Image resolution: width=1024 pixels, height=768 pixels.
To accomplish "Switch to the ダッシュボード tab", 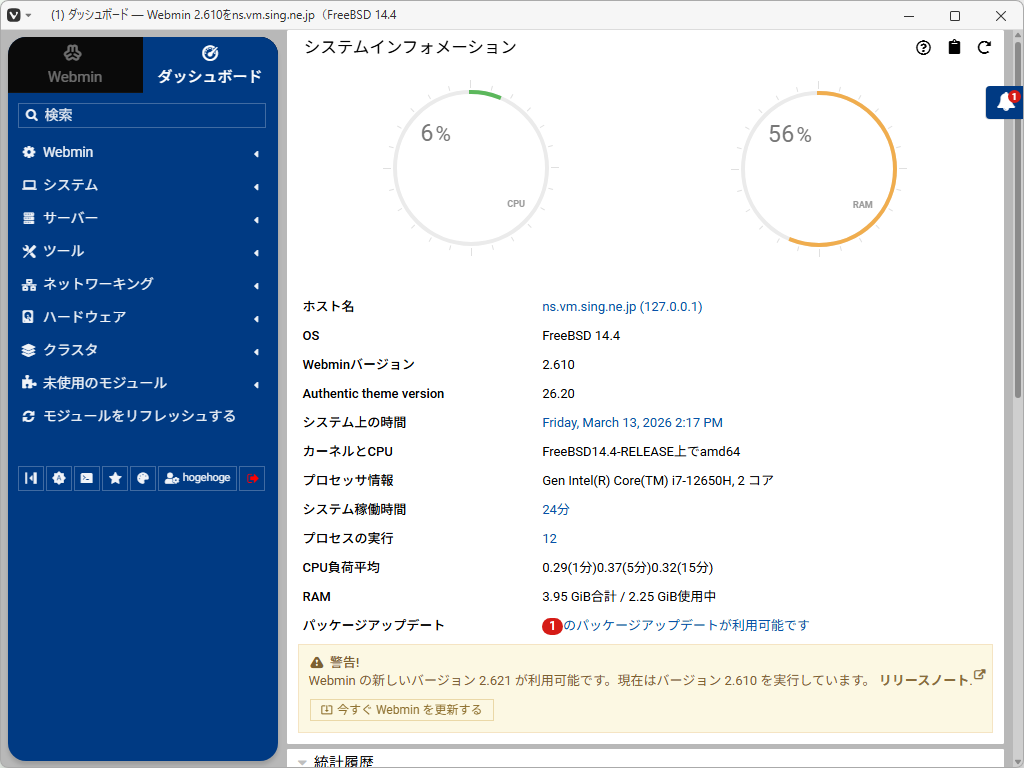I will [210, 65].
